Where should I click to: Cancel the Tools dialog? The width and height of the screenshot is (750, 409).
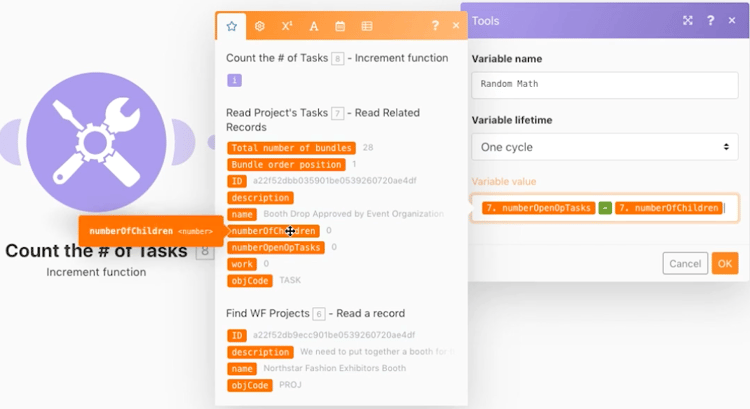pyautogui.click(x=685, y=264)
